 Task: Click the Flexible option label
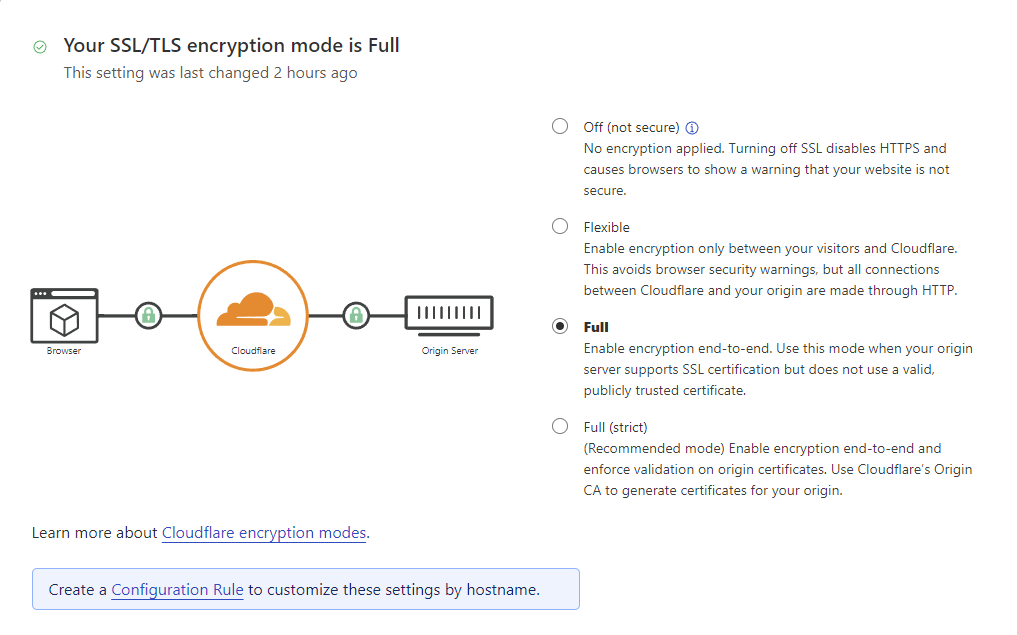click(606, 228)
